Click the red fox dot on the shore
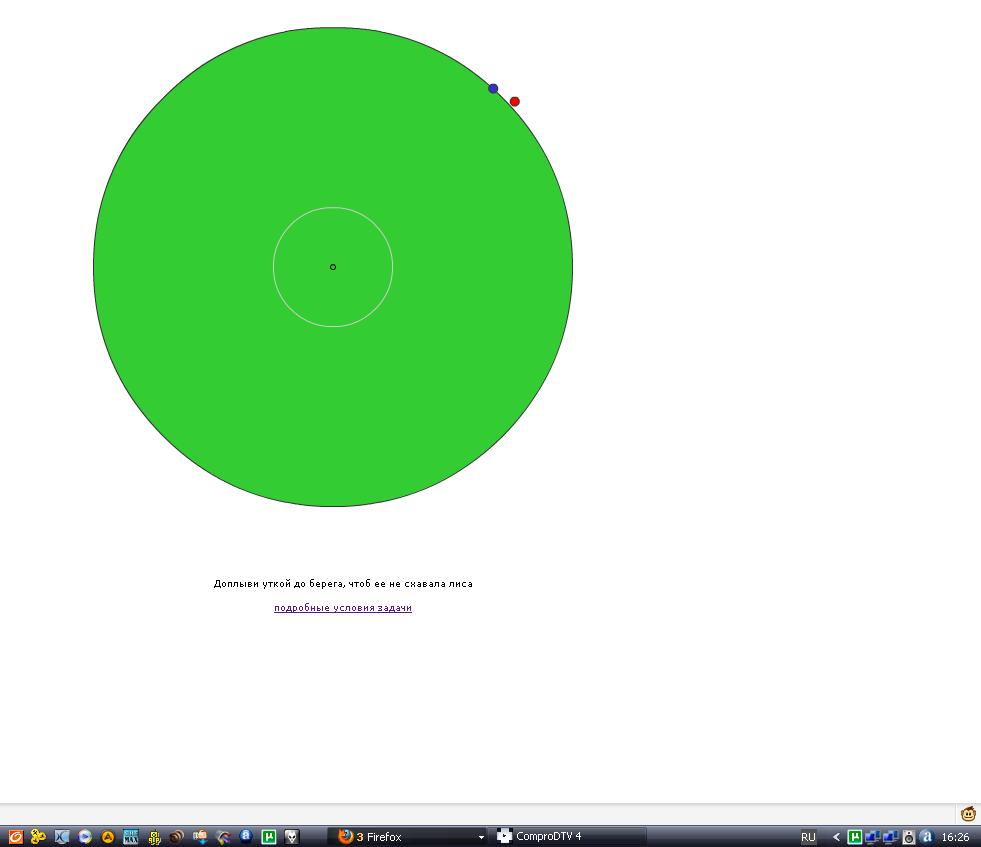 pyautogui.click(x=515, y=101)
